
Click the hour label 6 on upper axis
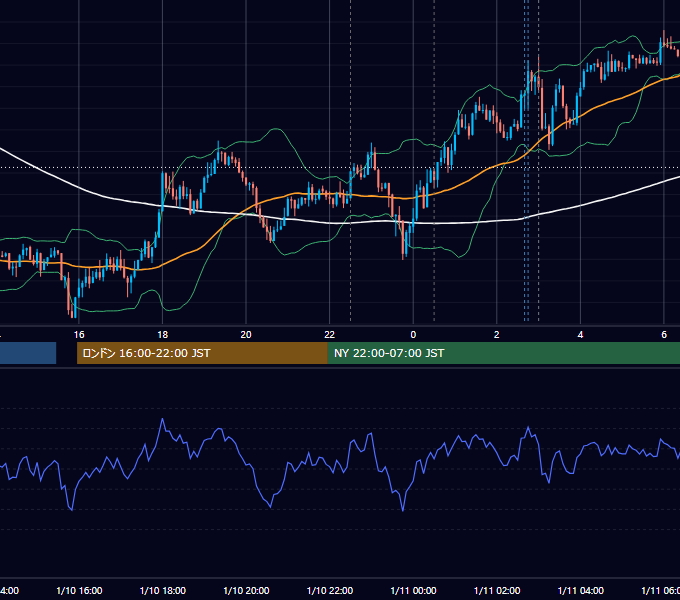point(664,335)
